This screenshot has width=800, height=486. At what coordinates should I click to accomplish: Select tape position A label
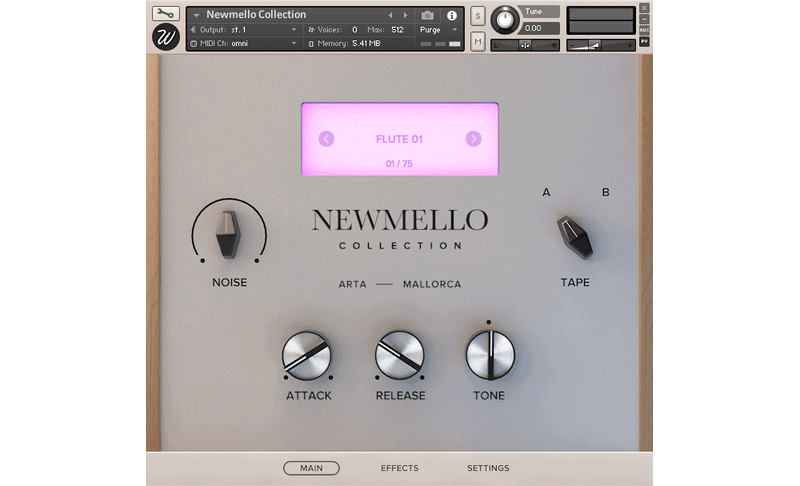tap(546, 192)
